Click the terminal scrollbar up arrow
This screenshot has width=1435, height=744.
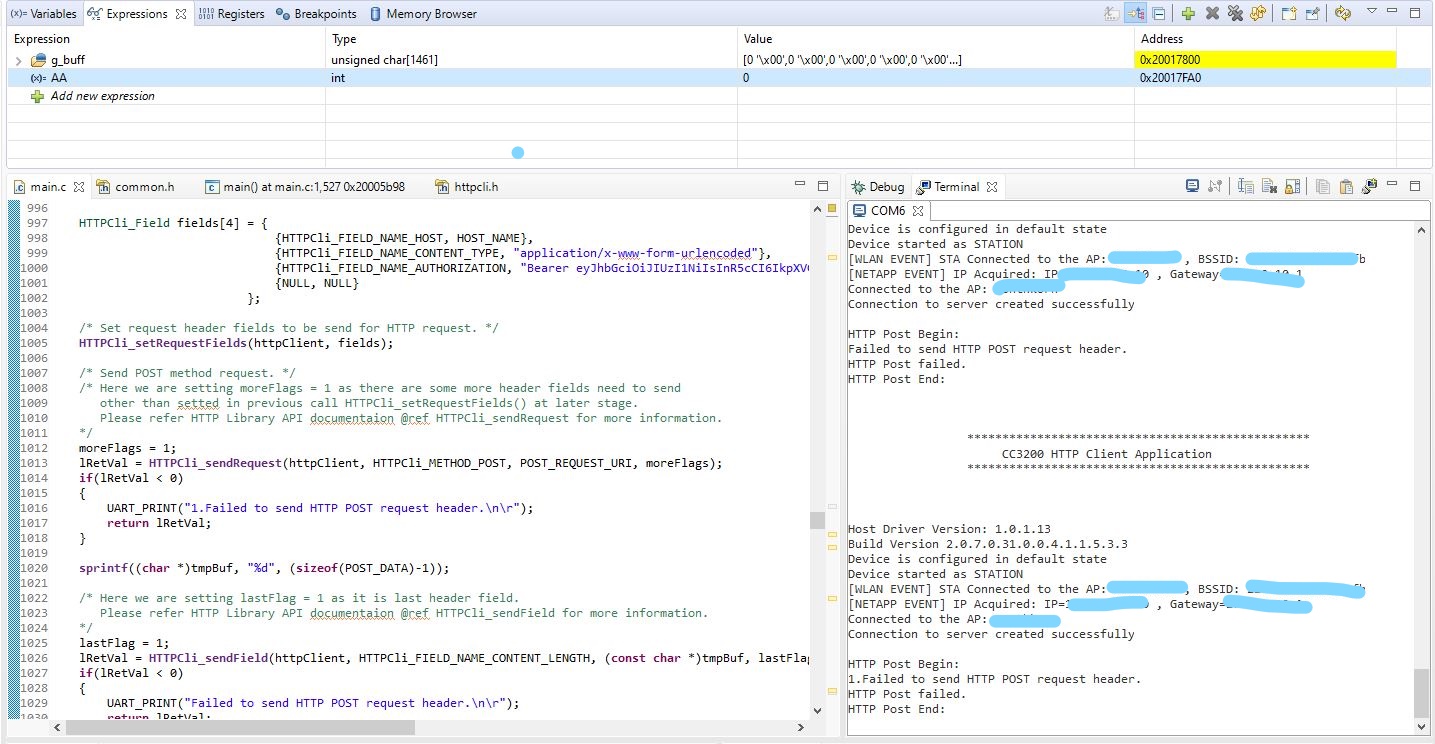click(1422, 229)
